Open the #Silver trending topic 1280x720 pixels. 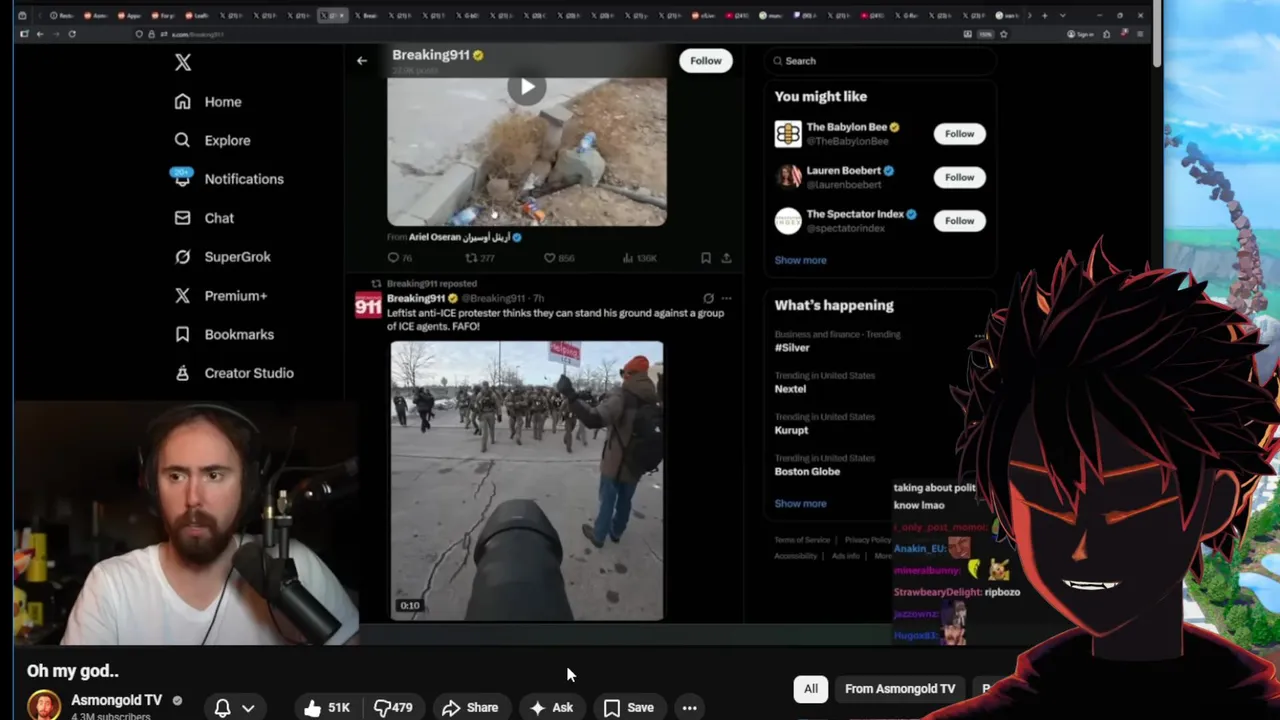click(792, 348)
